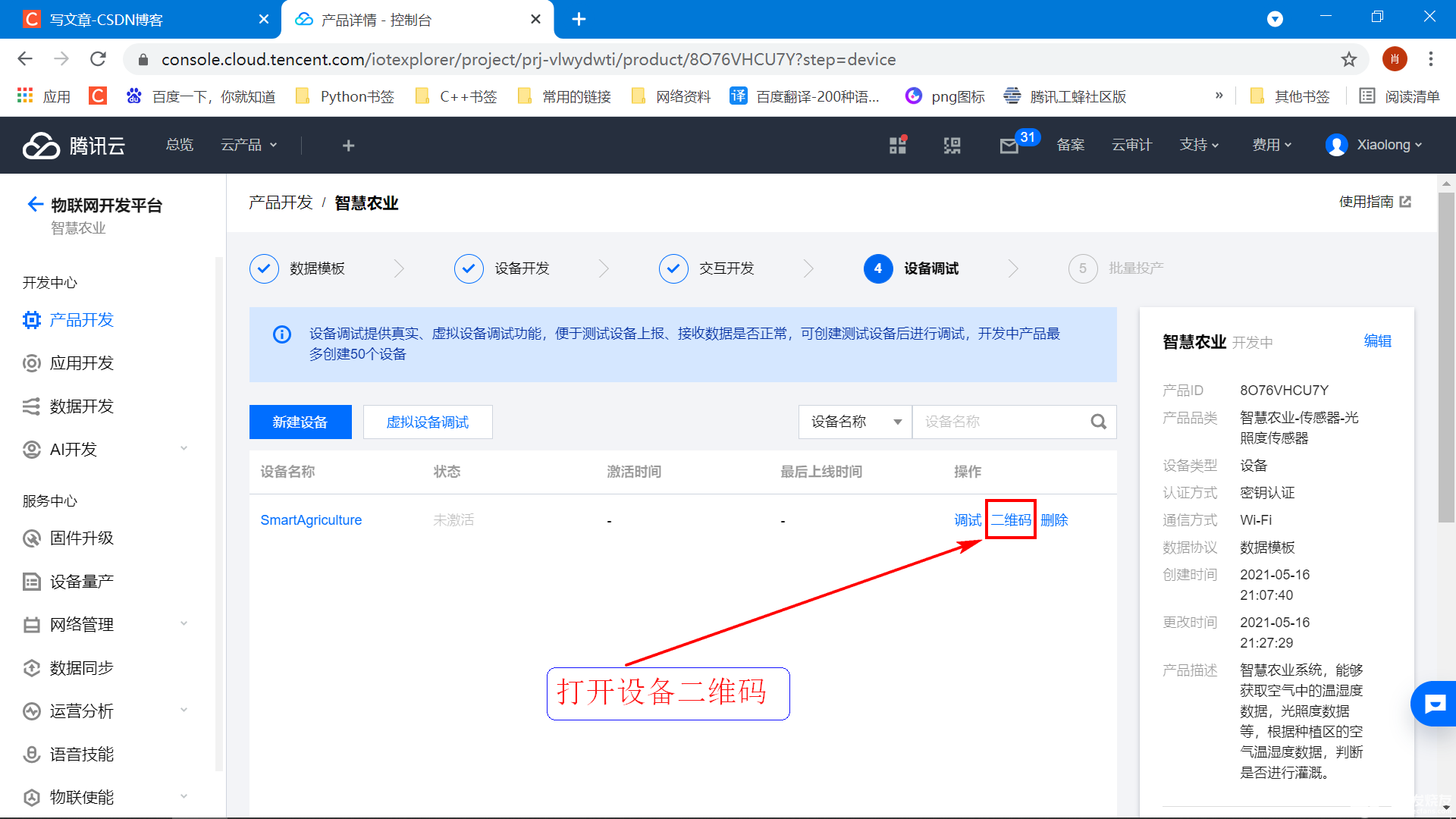
Task: Open Python书签 bookmark folder
Action: [346, 96]
